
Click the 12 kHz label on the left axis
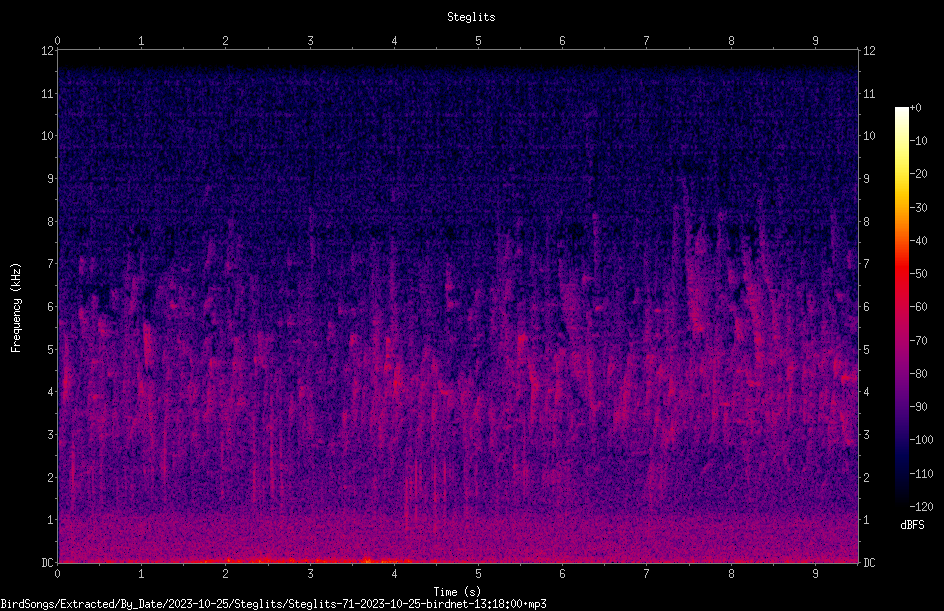[48, 51]
